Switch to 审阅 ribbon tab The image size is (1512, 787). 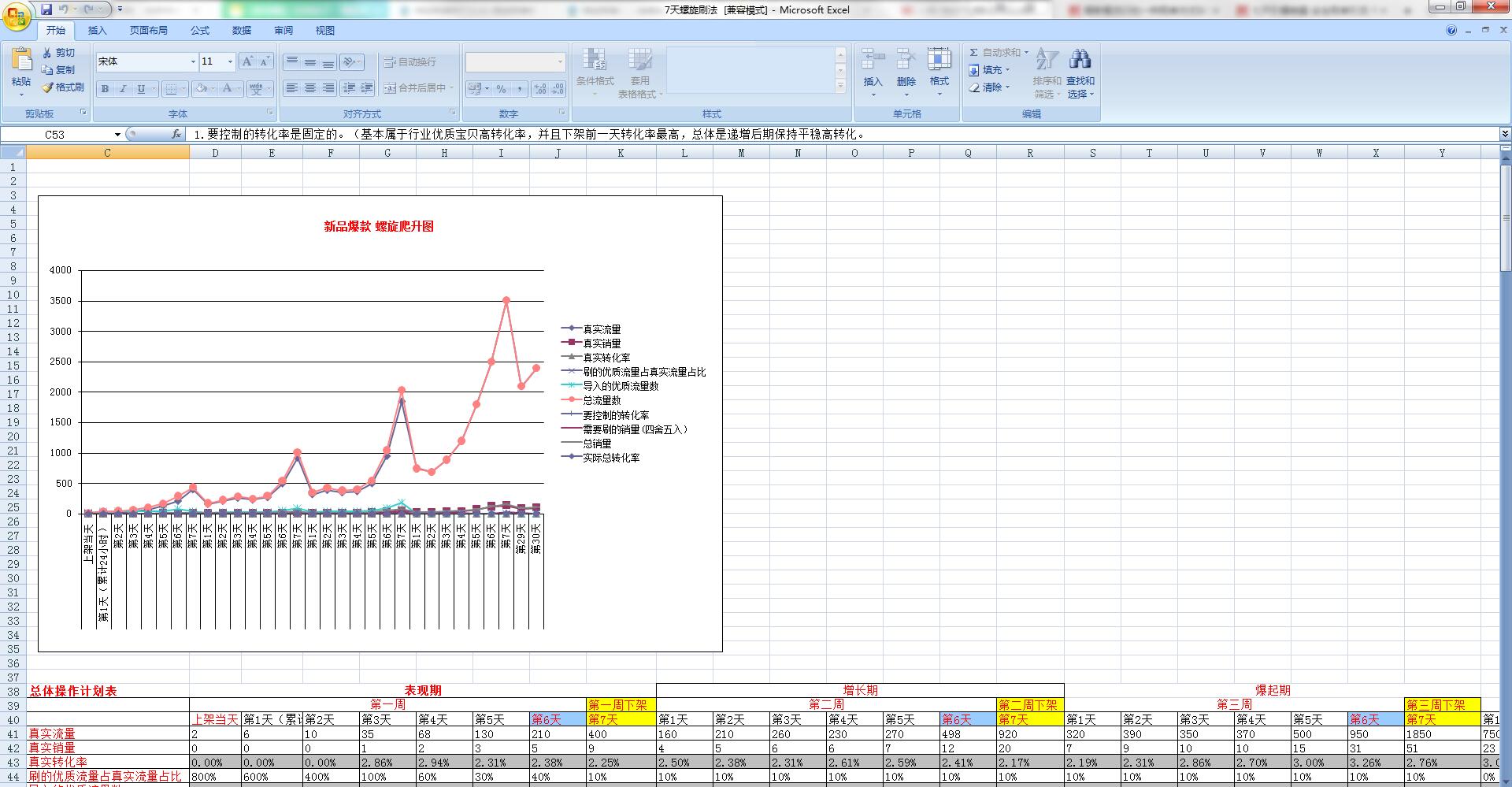[283, 31]
